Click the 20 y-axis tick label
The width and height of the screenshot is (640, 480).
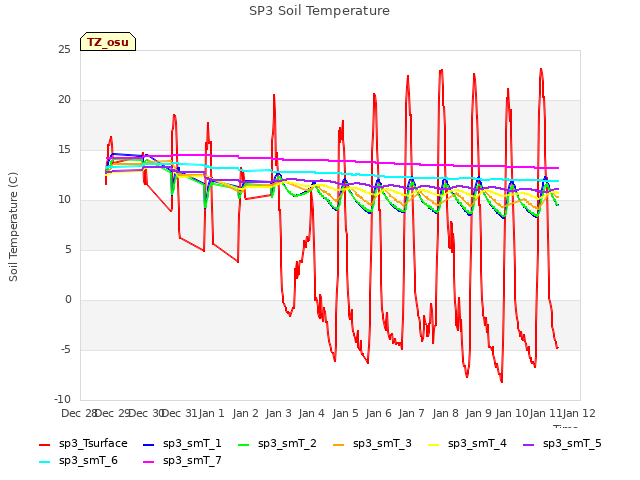[64, 100]
